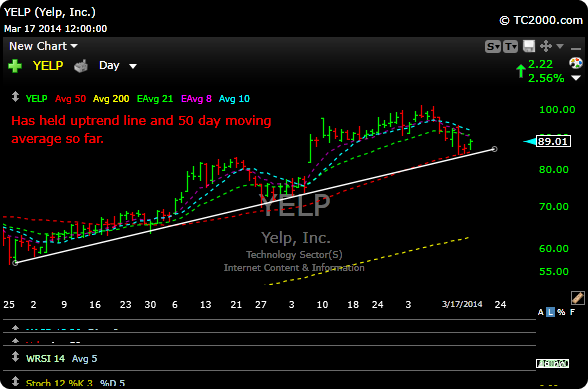Open the color palette icon
This screenshot has width=588, height=389.
point(576,63)
